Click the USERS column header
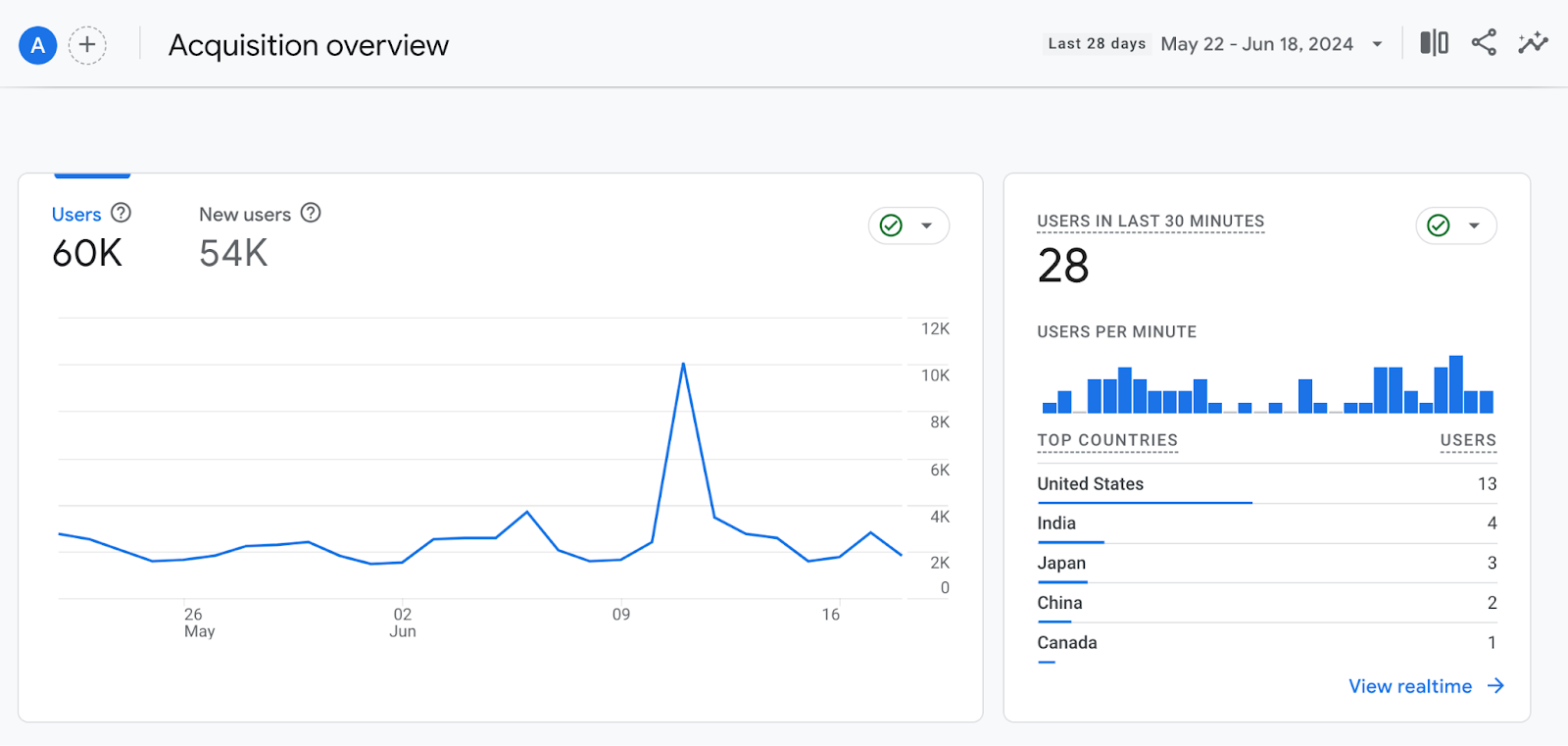 [1468, 440]
